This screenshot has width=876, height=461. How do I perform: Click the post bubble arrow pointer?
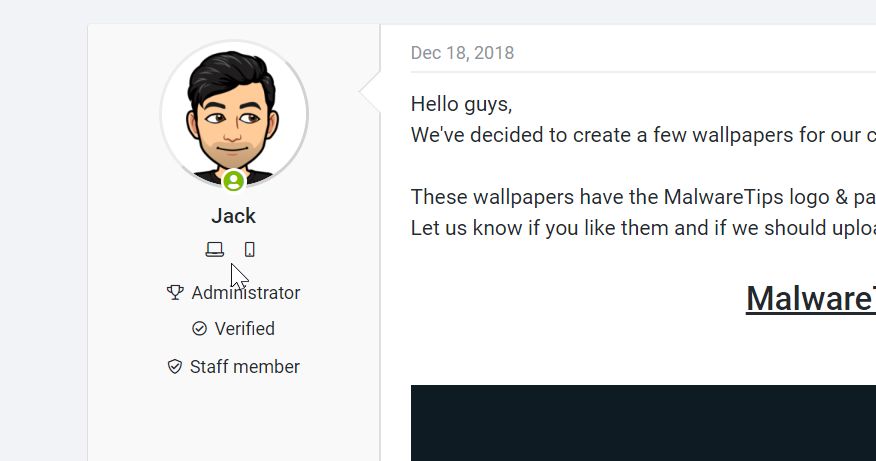370,92
